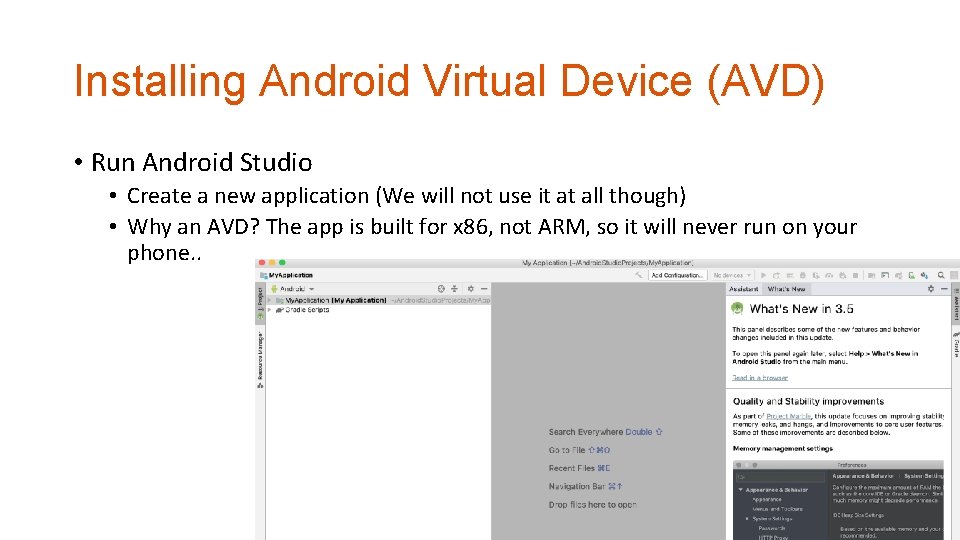
Task: Switch to the Assistant tab
Action: click(744, 289)
